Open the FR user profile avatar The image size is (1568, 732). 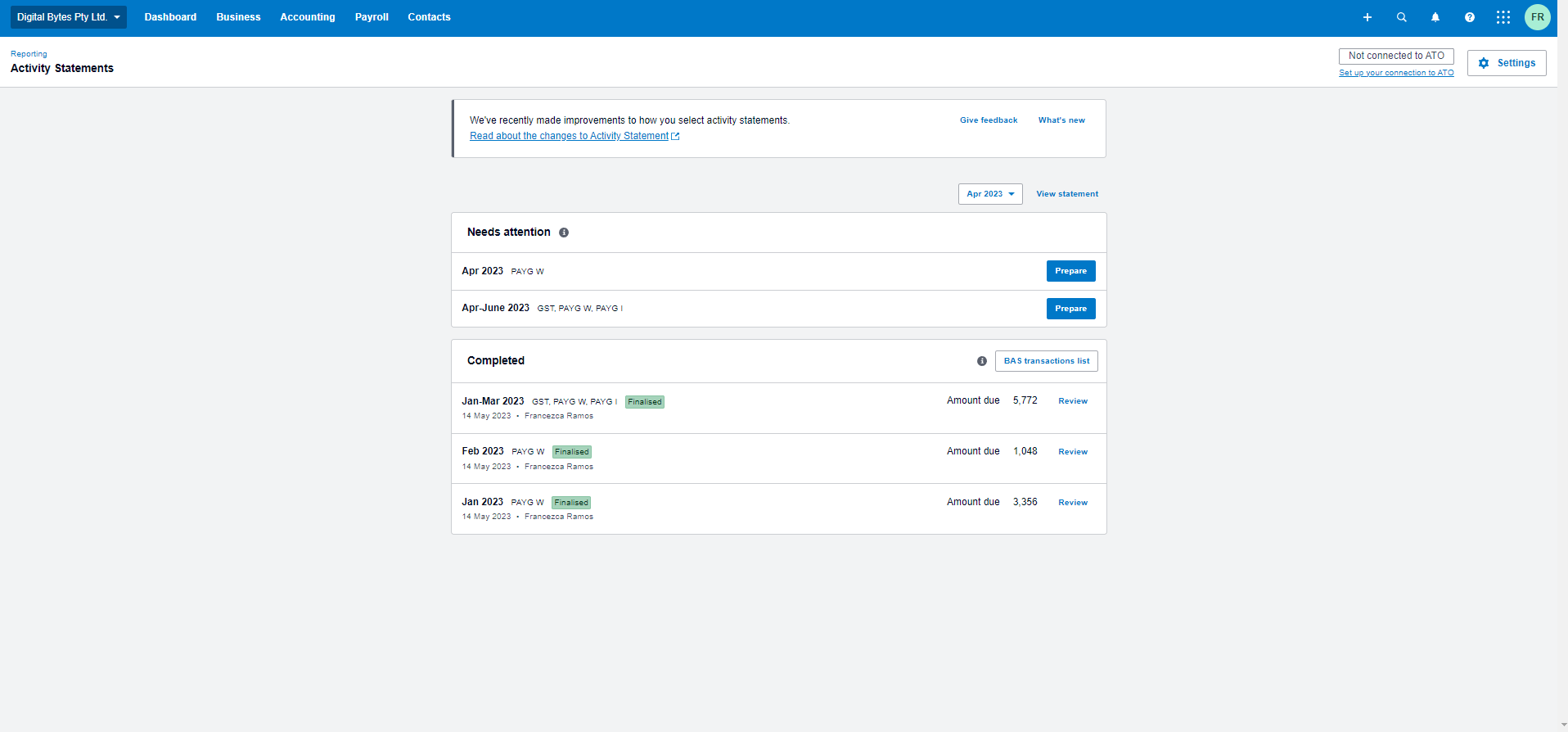coord(1538,17)
